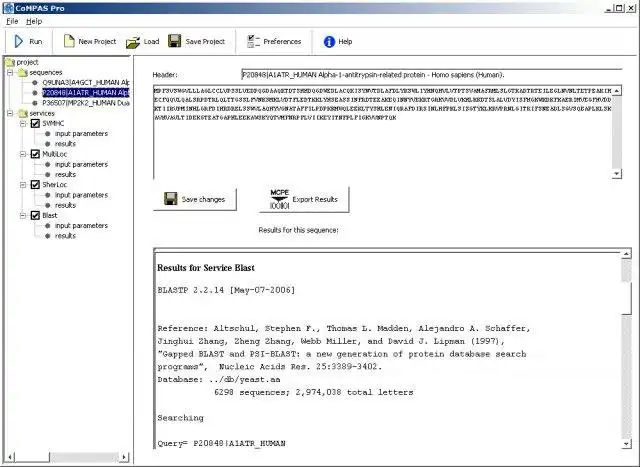Uncheck the SherLoc service checkbox
640x467 pixels.
[x=35, y=185]
